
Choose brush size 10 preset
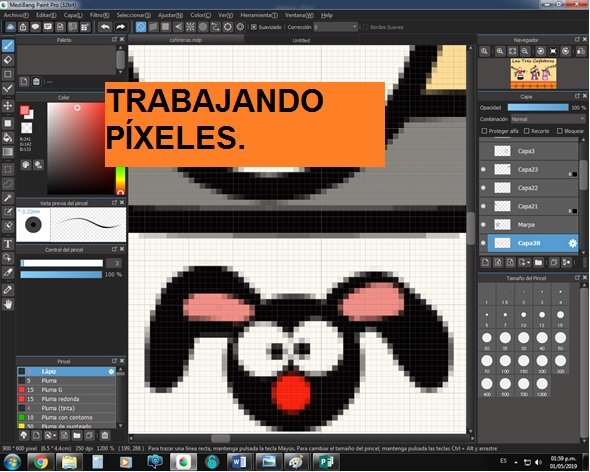tap(523, 318)
